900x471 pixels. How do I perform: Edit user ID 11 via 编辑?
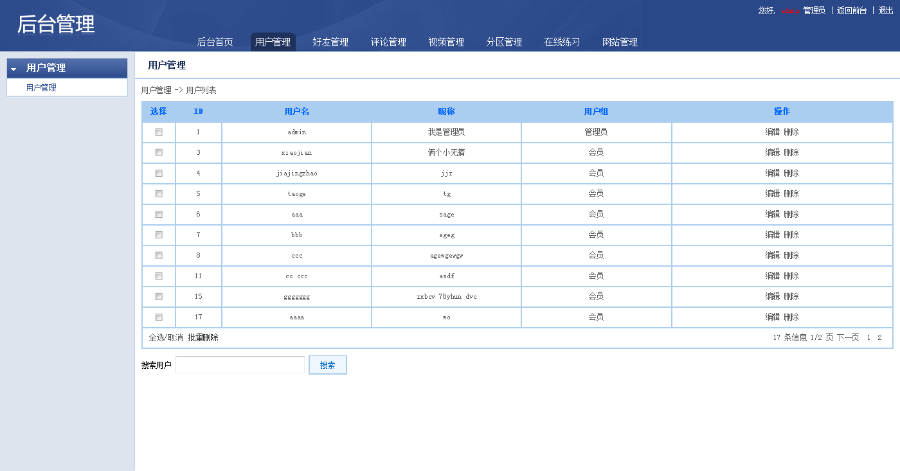[x=773, y=276]
